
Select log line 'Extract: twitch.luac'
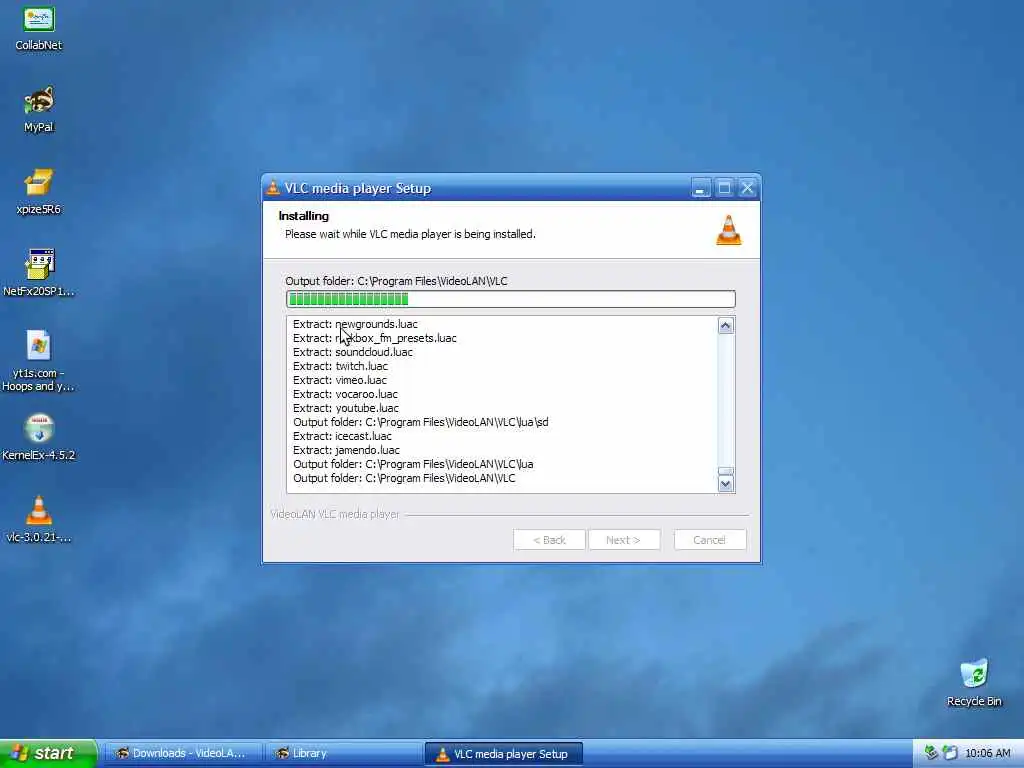tap(340, 366)
